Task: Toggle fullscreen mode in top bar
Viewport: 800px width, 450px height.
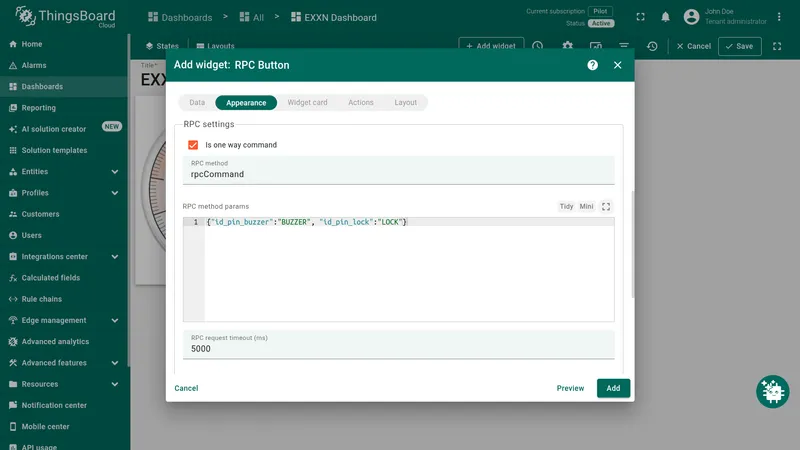Action: tap(640, 17)
